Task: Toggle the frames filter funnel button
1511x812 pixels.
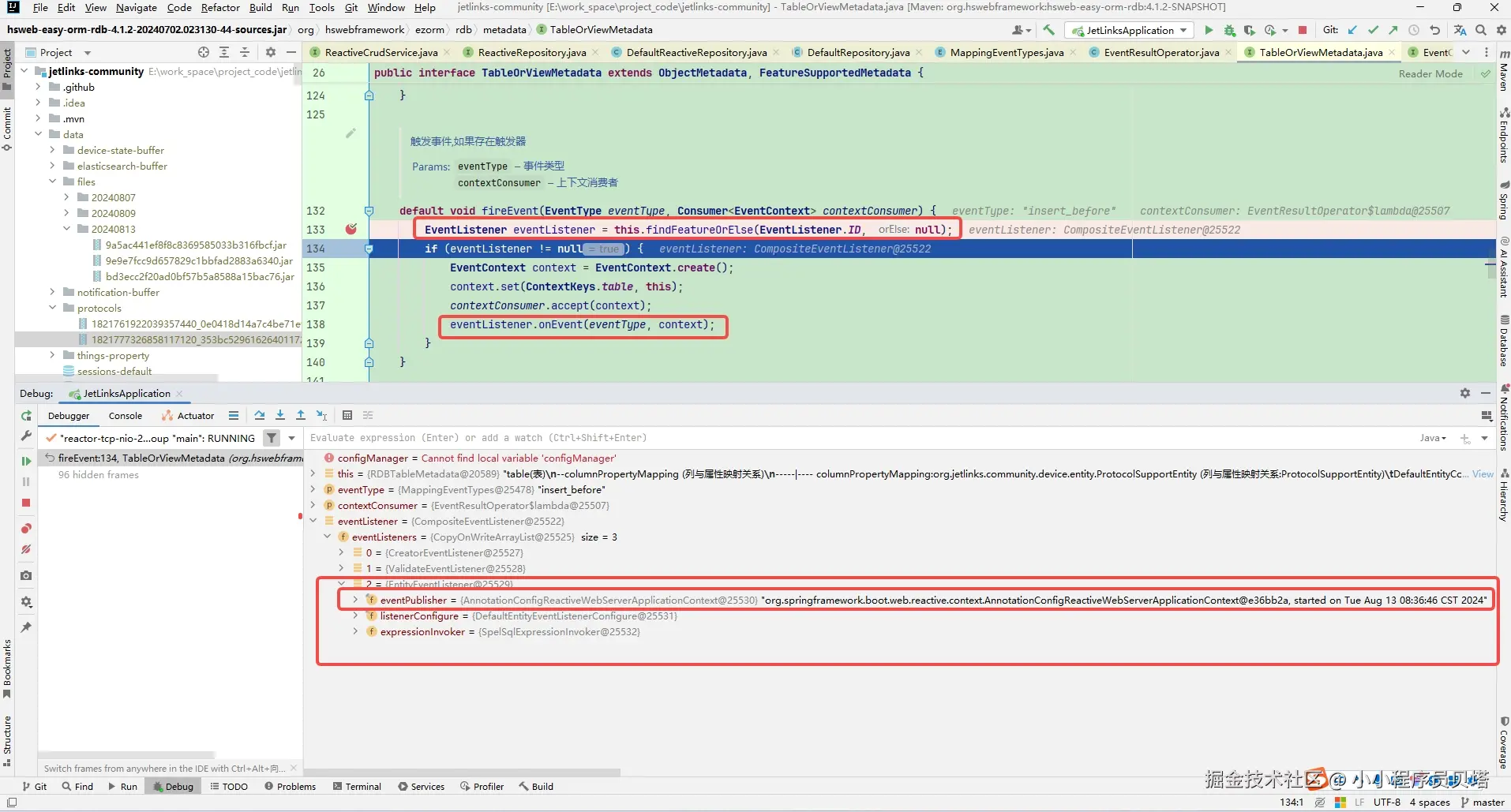Action: pyautogui.click(x=272, y=438)
